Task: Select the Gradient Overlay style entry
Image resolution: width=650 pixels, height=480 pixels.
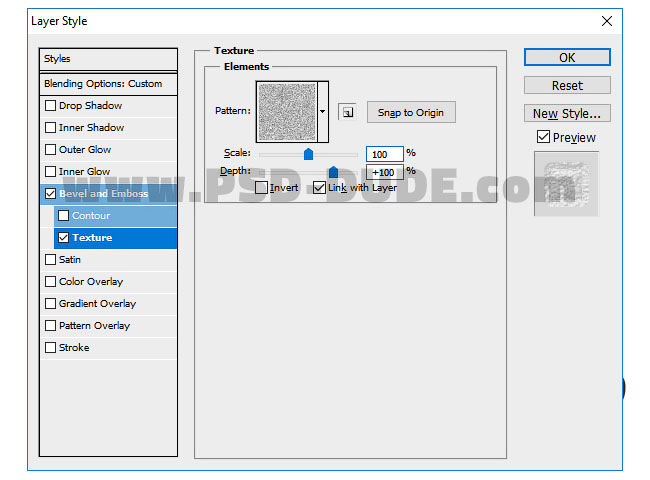Action: click(x=109, y=303)
